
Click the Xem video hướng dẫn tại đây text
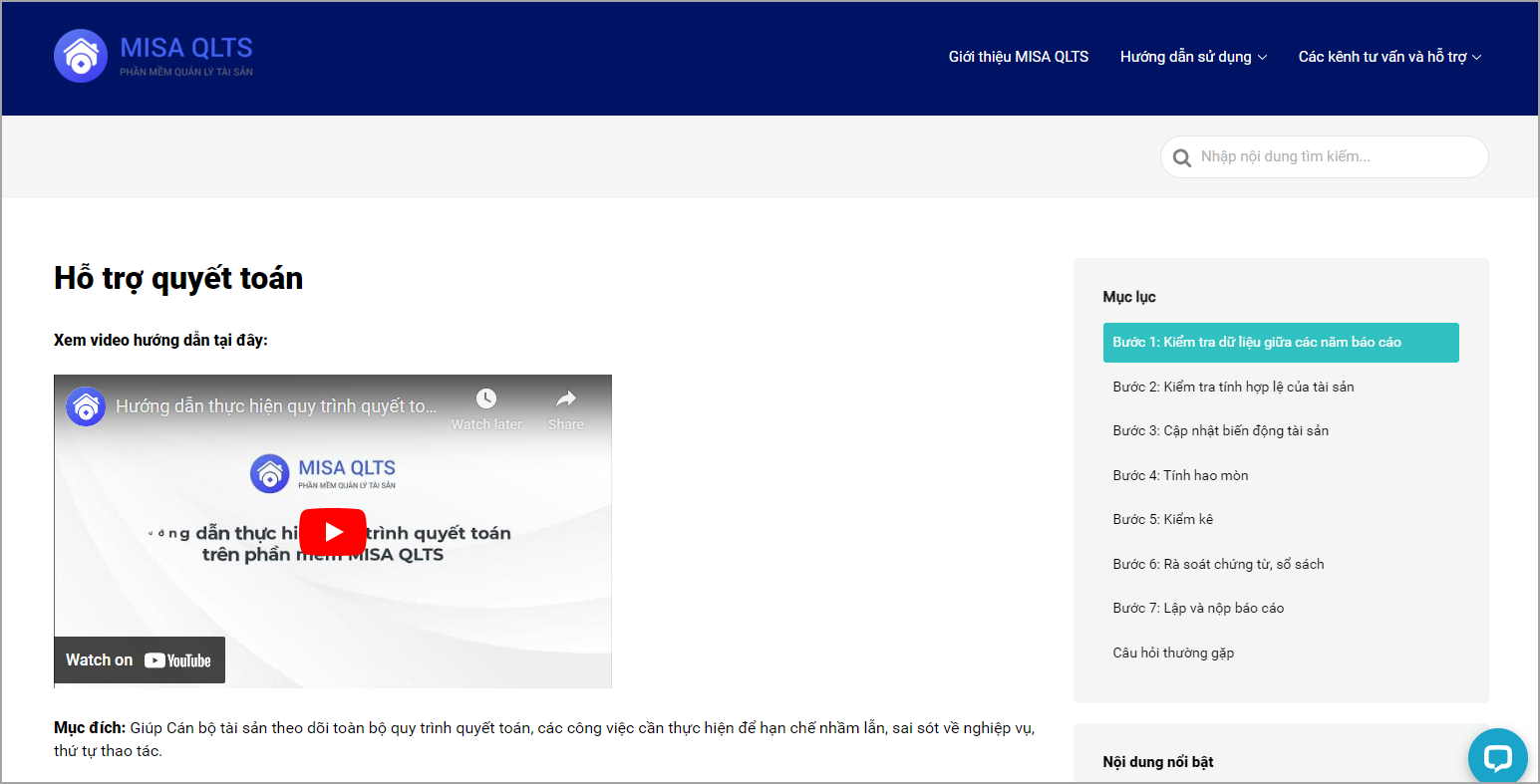(160, 340)
